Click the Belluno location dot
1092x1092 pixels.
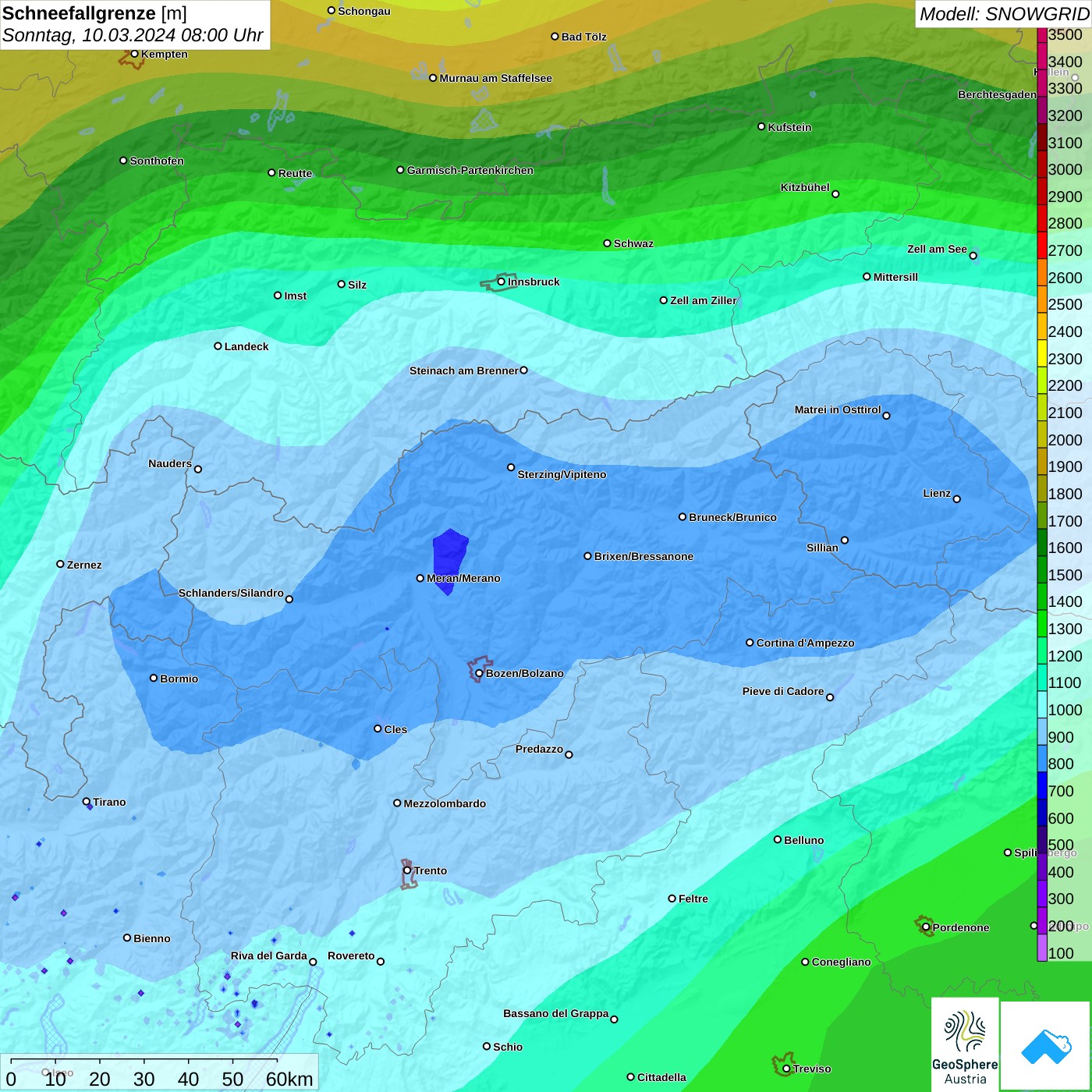tap(778, 839)
